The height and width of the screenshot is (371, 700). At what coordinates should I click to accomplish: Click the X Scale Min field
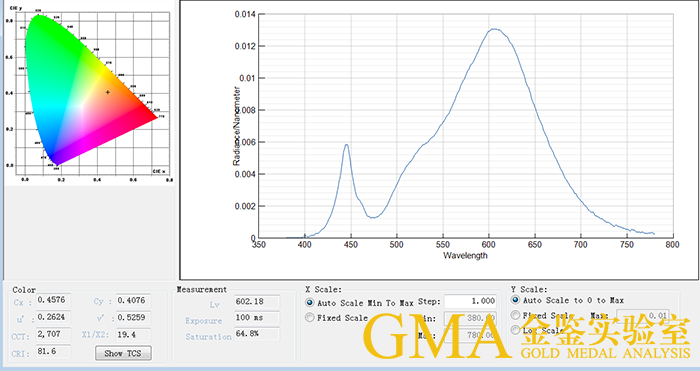[470, 318]
